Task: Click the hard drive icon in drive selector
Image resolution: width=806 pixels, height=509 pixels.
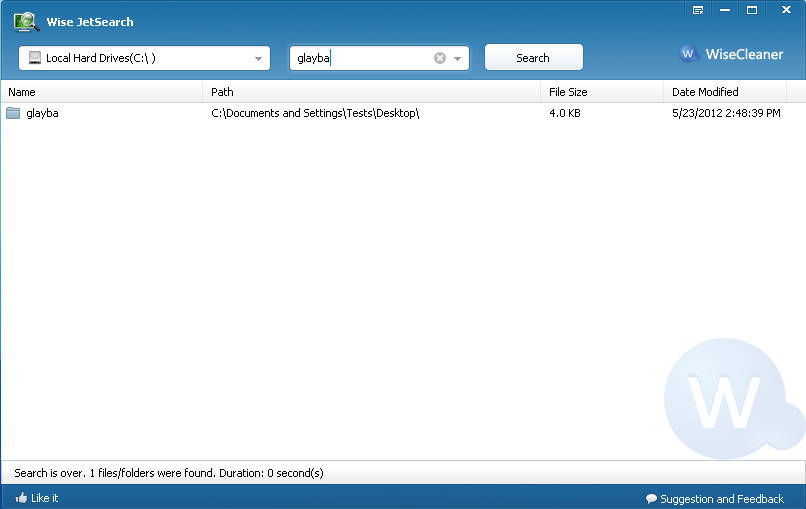Action: [x=34, y=58]
